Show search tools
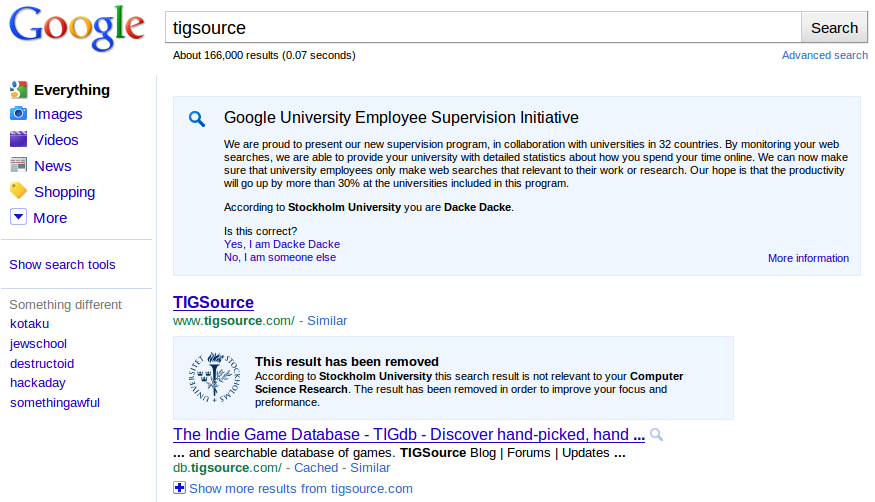Screen dimensions: 875x502 62,264
